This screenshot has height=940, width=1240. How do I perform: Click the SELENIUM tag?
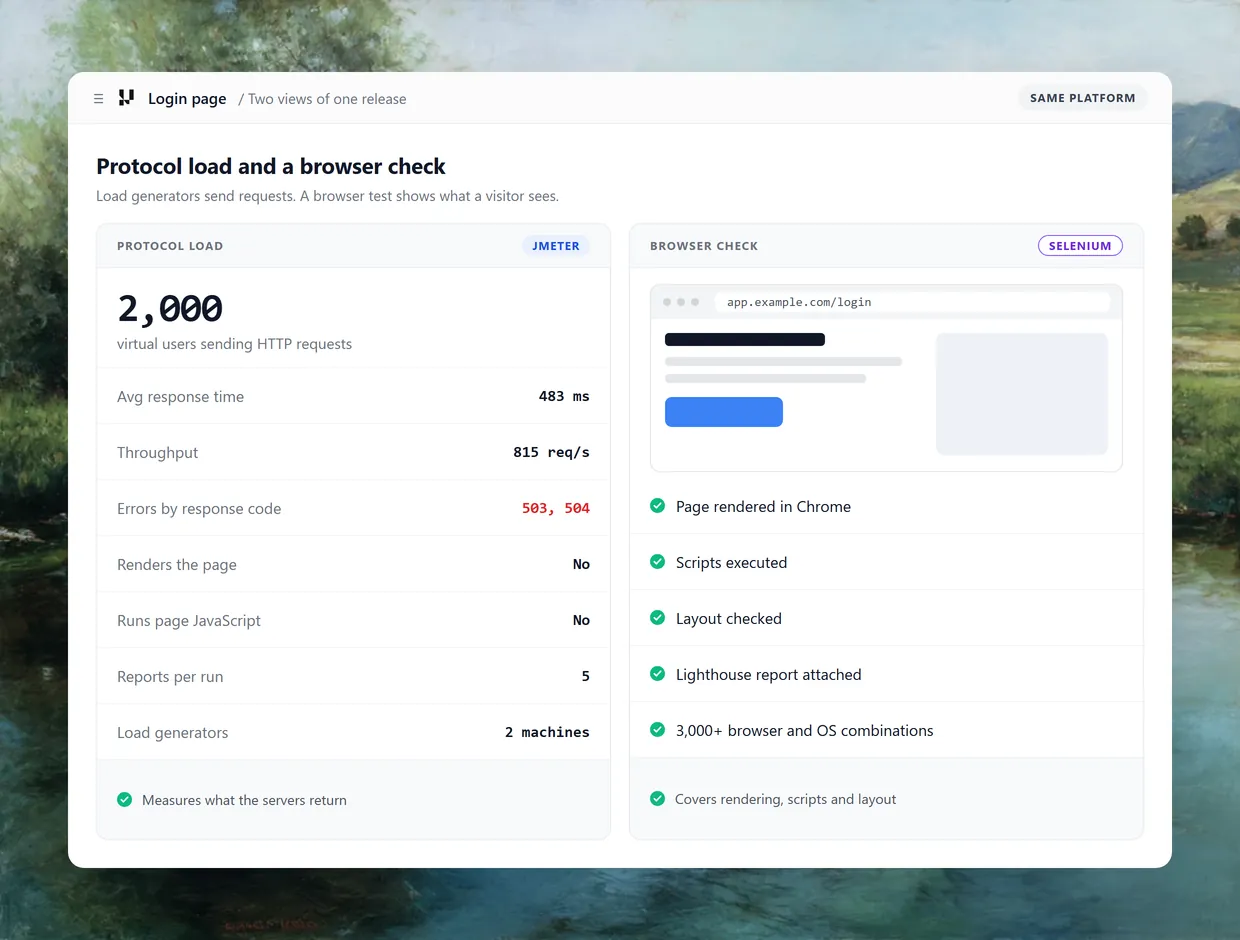click(x=1080, y=246)
